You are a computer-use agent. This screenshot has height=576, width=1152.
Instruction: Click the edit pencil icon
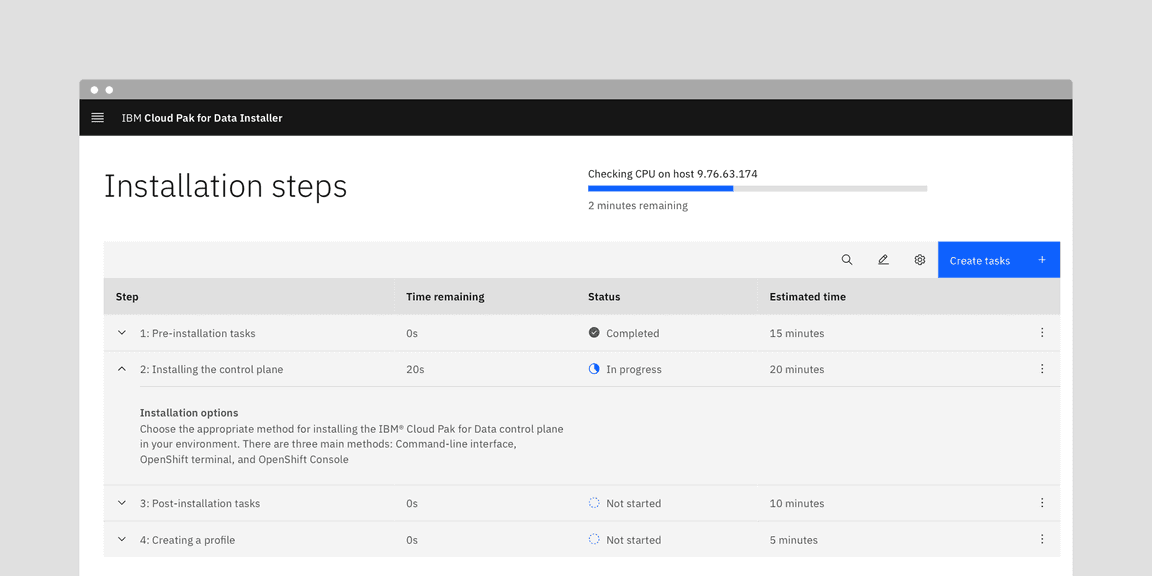(x=883, y=260)
